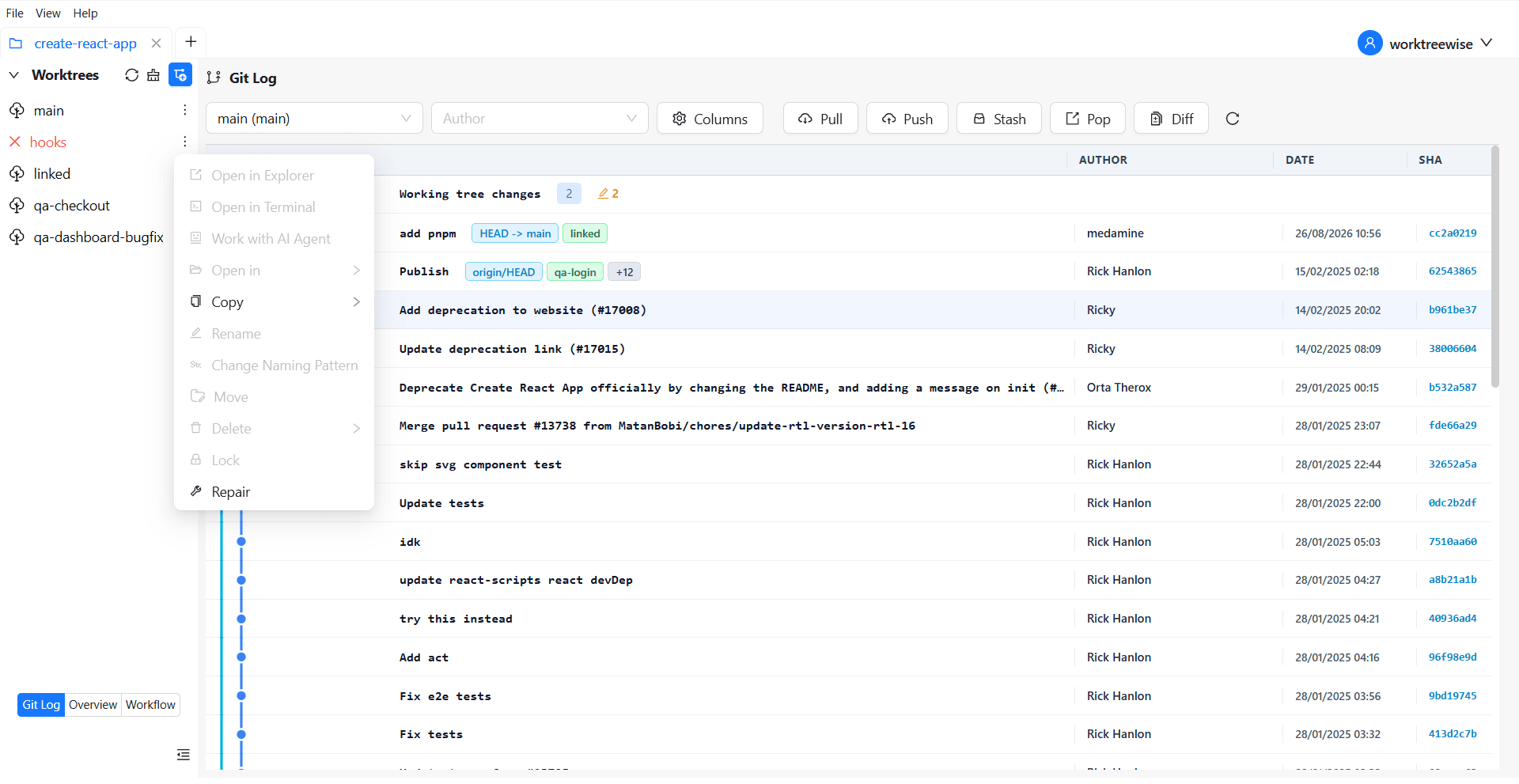
Task: Click the Pop stash button
Action: pyautogui.click(x=1088, y=118)
